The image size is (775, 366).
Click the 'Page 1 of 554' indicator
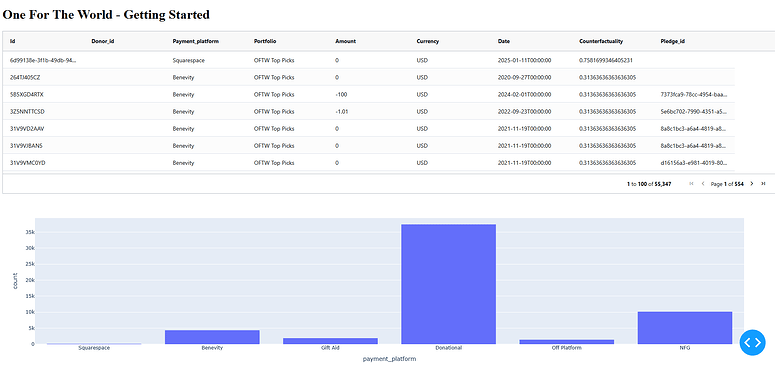pyautogui.click(x=727, y=184)
